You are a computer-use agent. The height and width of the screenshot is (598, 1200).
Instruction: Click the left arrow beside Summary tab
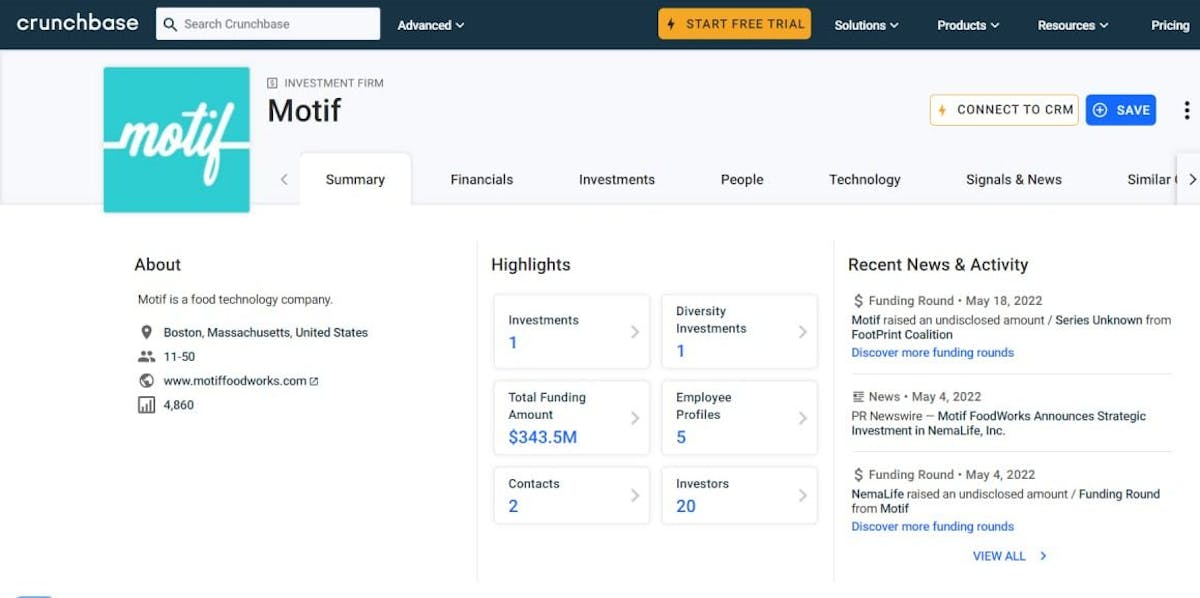click(x=284, y=180)
